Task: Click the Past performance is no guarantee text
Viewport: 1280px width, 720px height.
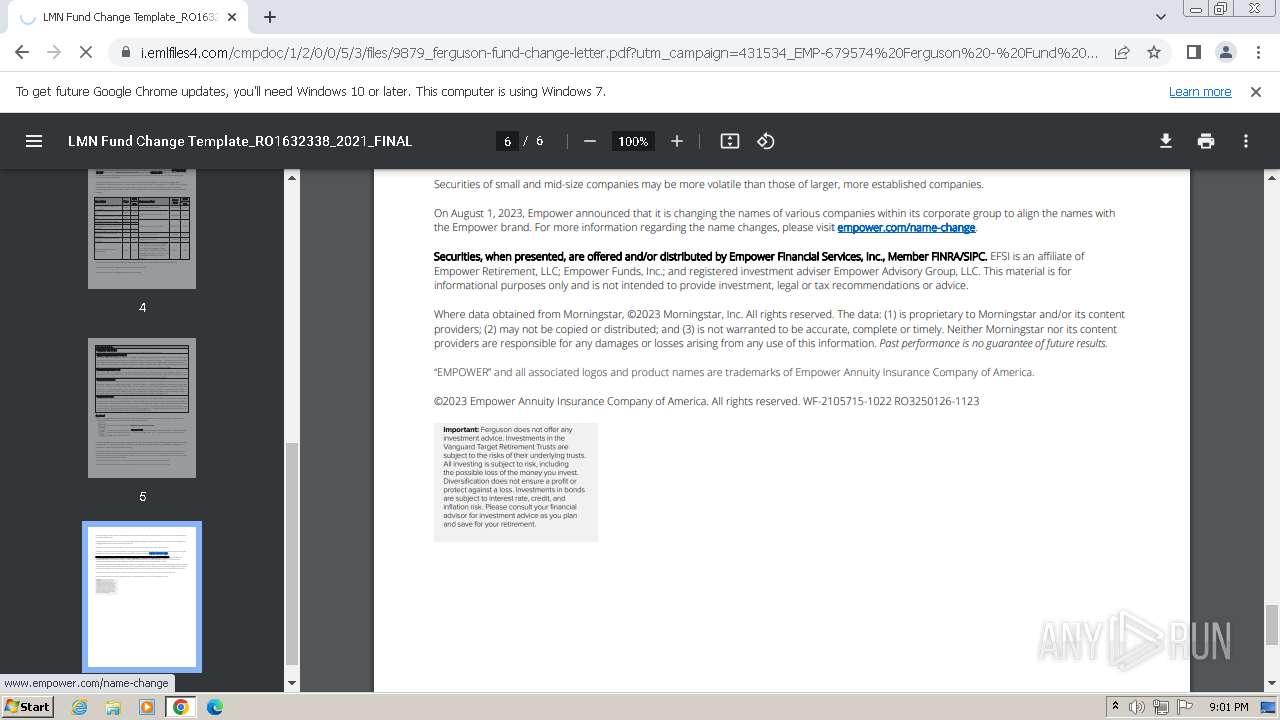Action: point(993,343)
